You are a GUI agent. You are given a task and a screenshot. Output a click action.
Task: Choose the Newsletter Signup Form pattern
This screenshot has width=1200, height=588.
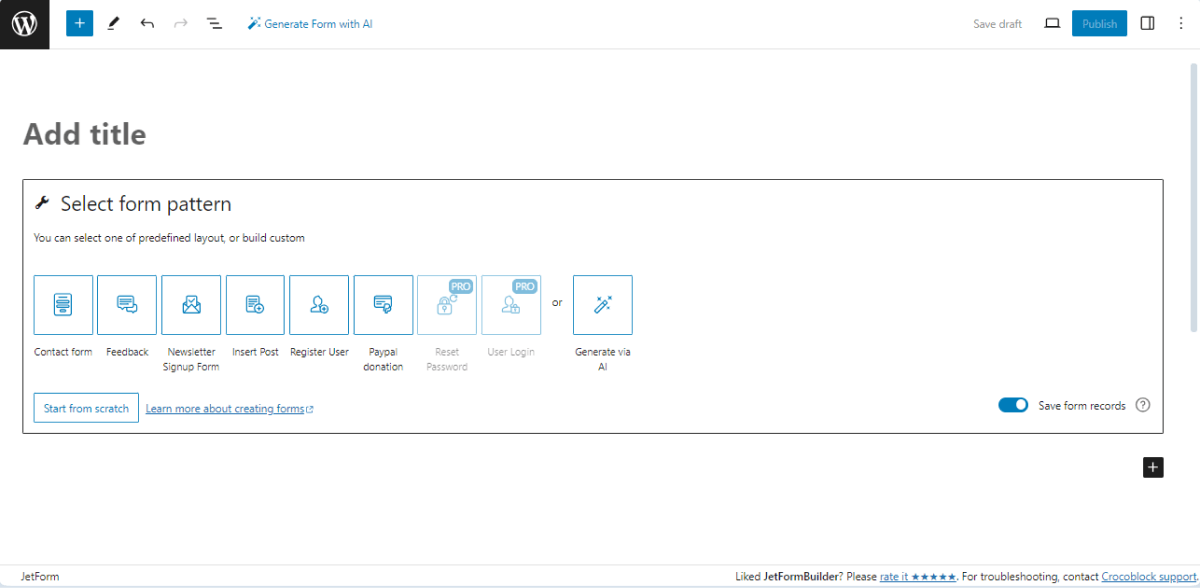pyautogui.click(x=191, y=305)
